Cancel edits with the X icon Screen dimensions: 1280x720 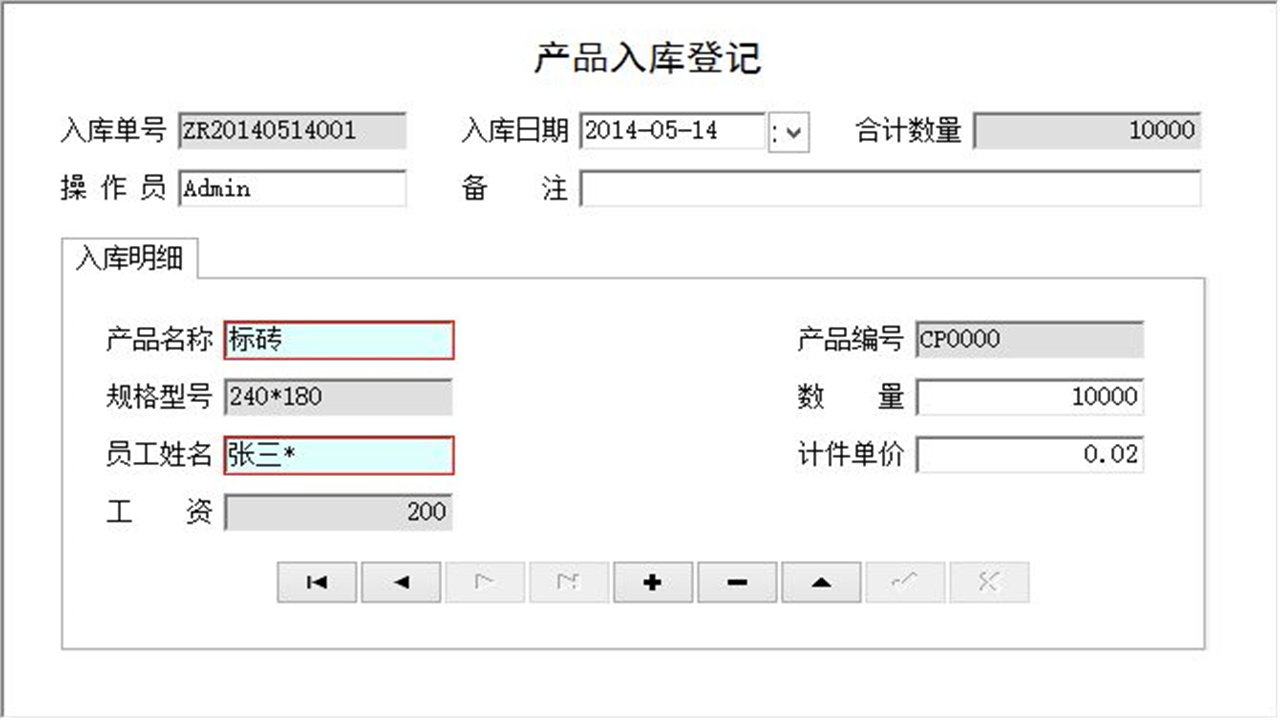[988, 581]
